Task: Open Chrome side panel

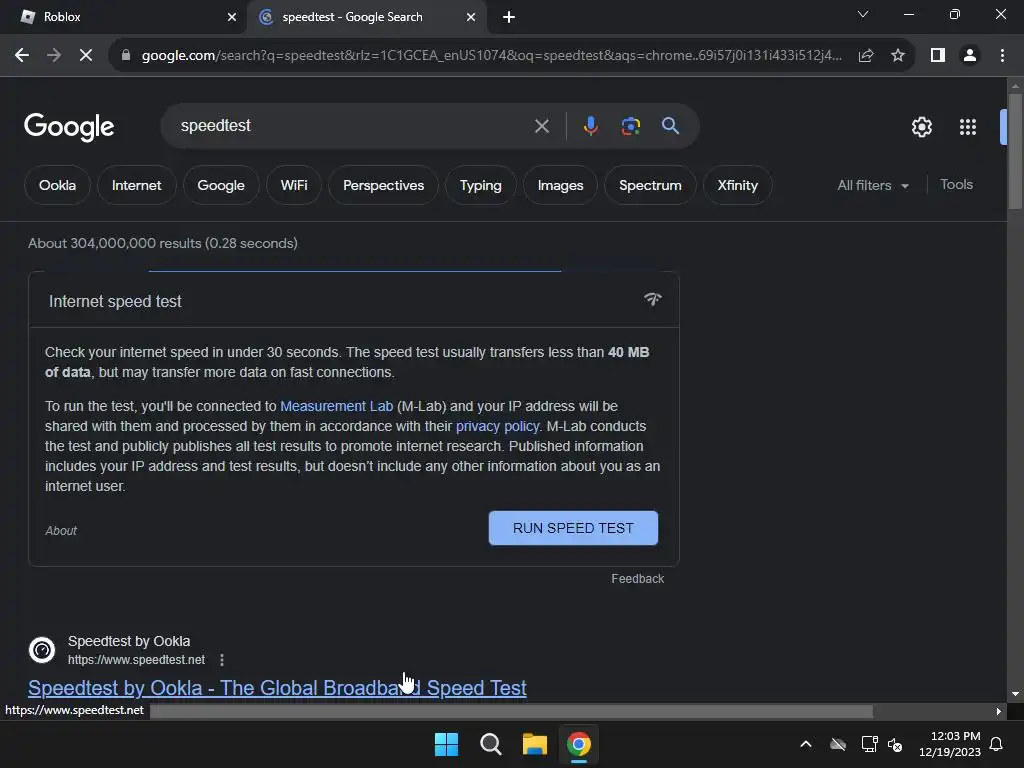Action: (938, 56)
